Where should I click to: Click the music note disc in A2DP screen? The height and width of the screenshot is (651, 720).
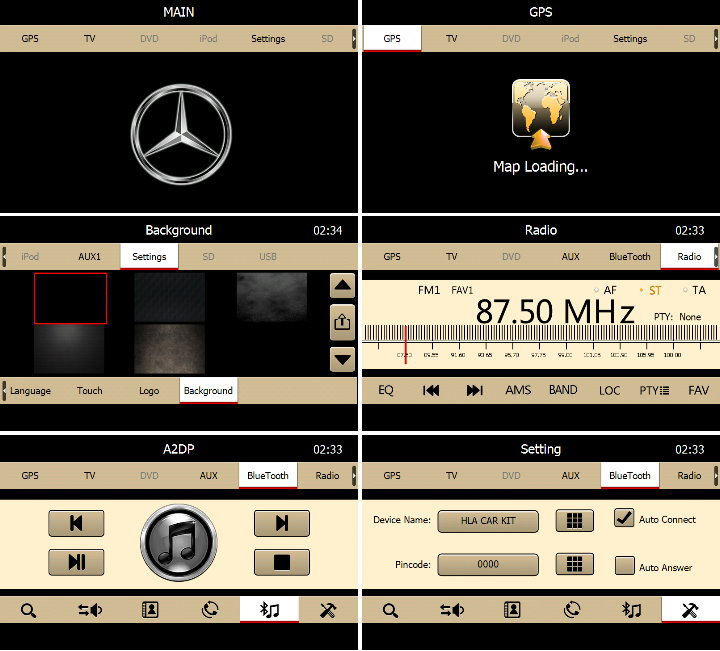(179, 543)
